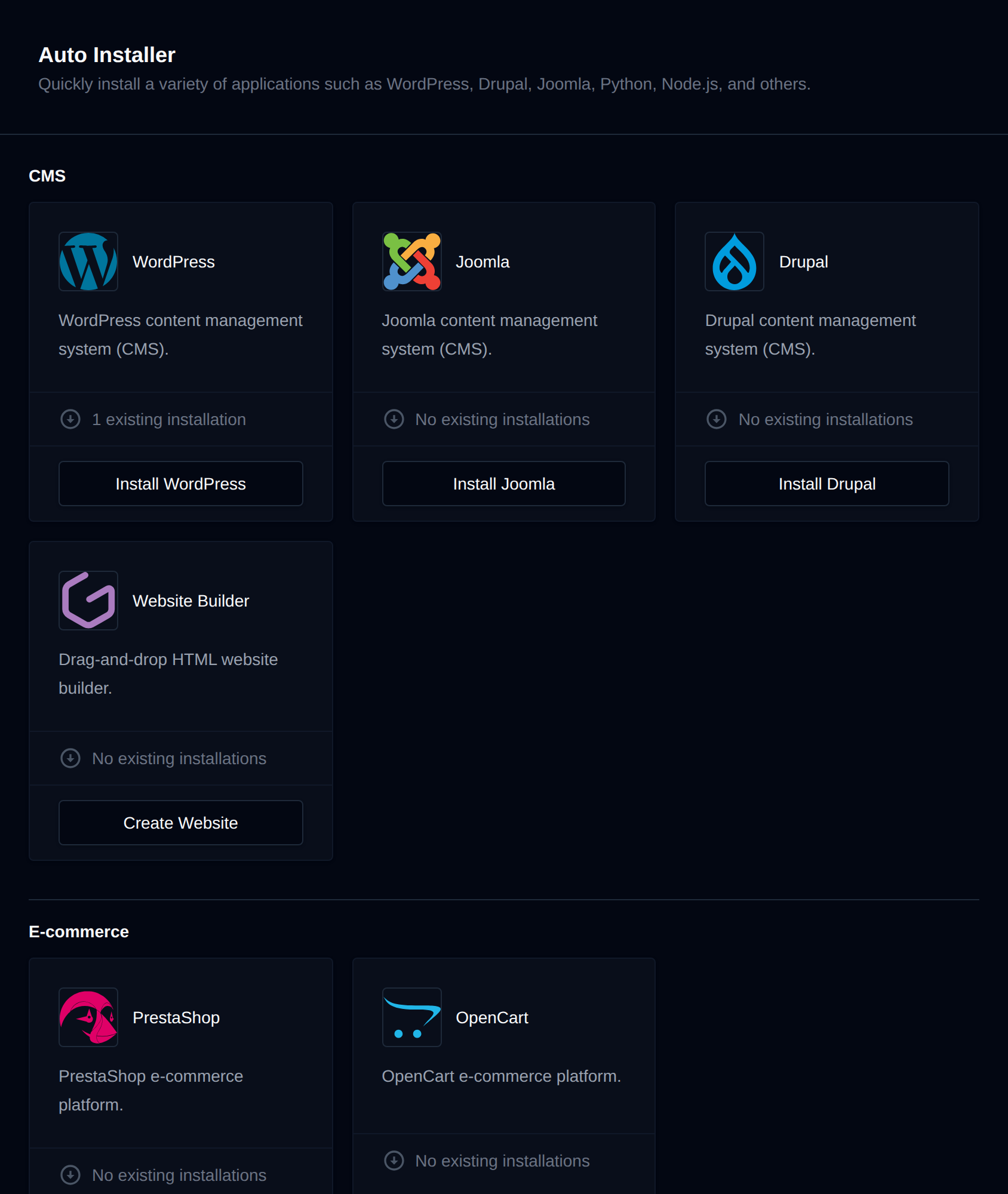Screen dimensions: 1008x1194
Task: Click the CMS section heading
Action: (47, 176)
